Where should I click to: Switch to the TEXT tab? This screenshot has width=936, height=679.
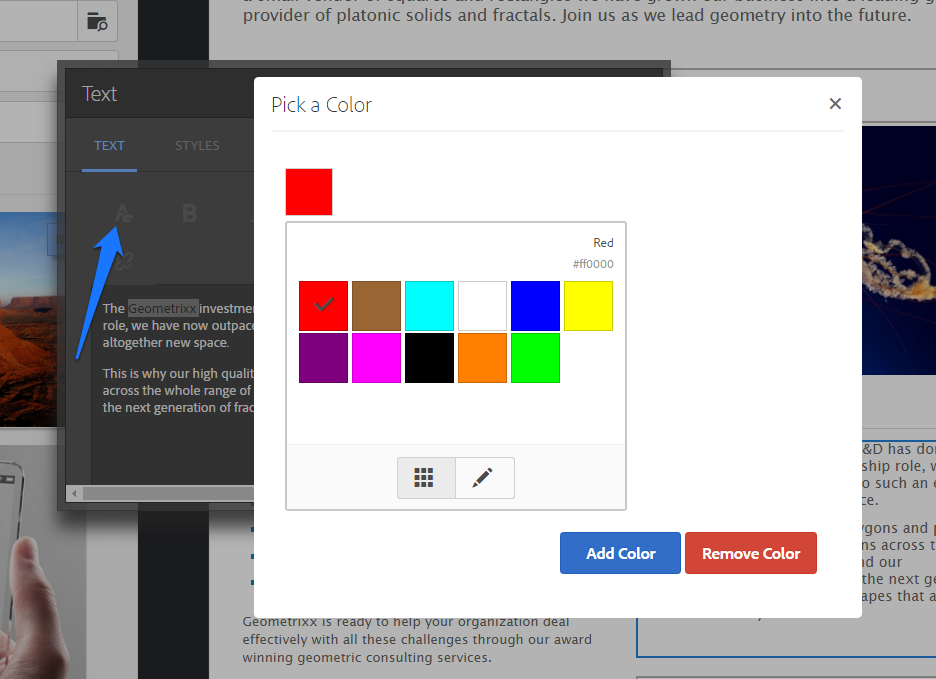coord(109,145)
